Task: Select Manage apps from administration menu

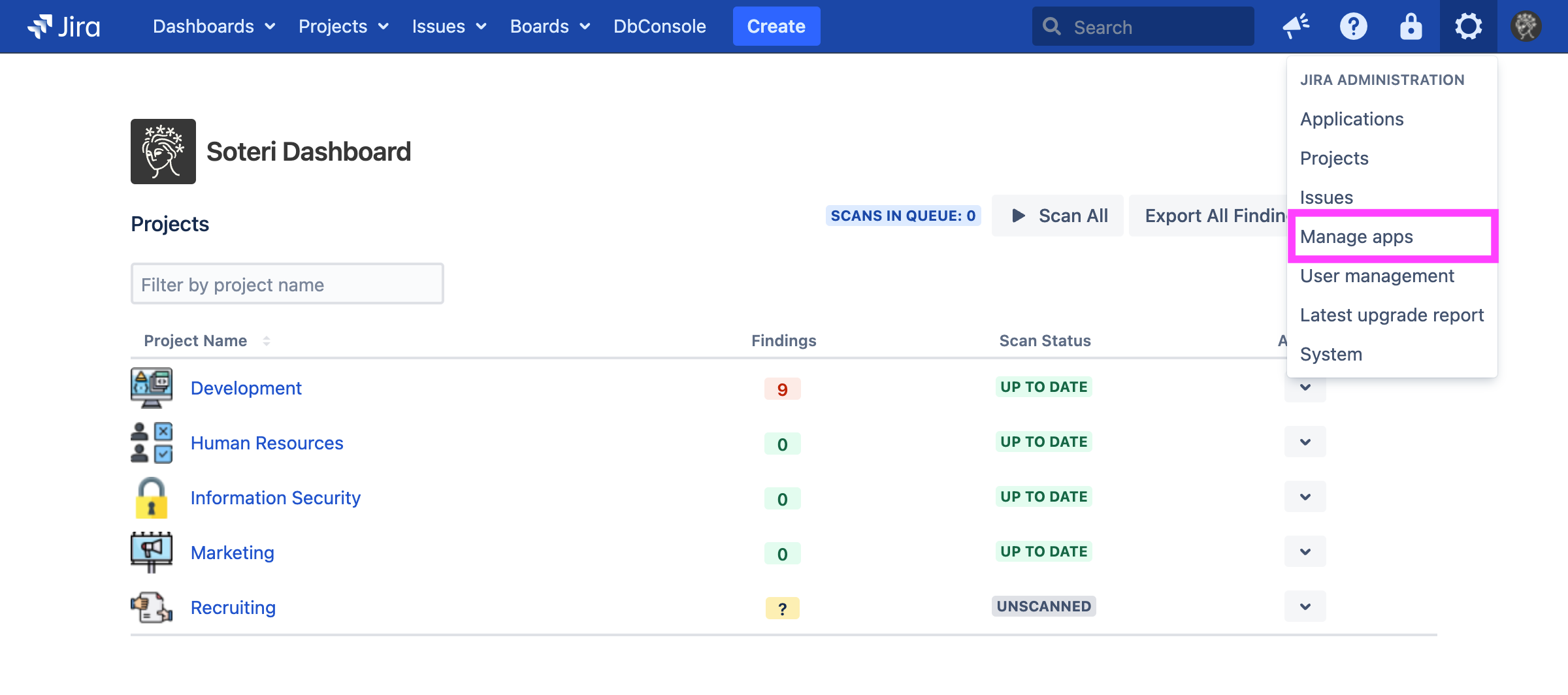Action: [x=1356, y=236]
